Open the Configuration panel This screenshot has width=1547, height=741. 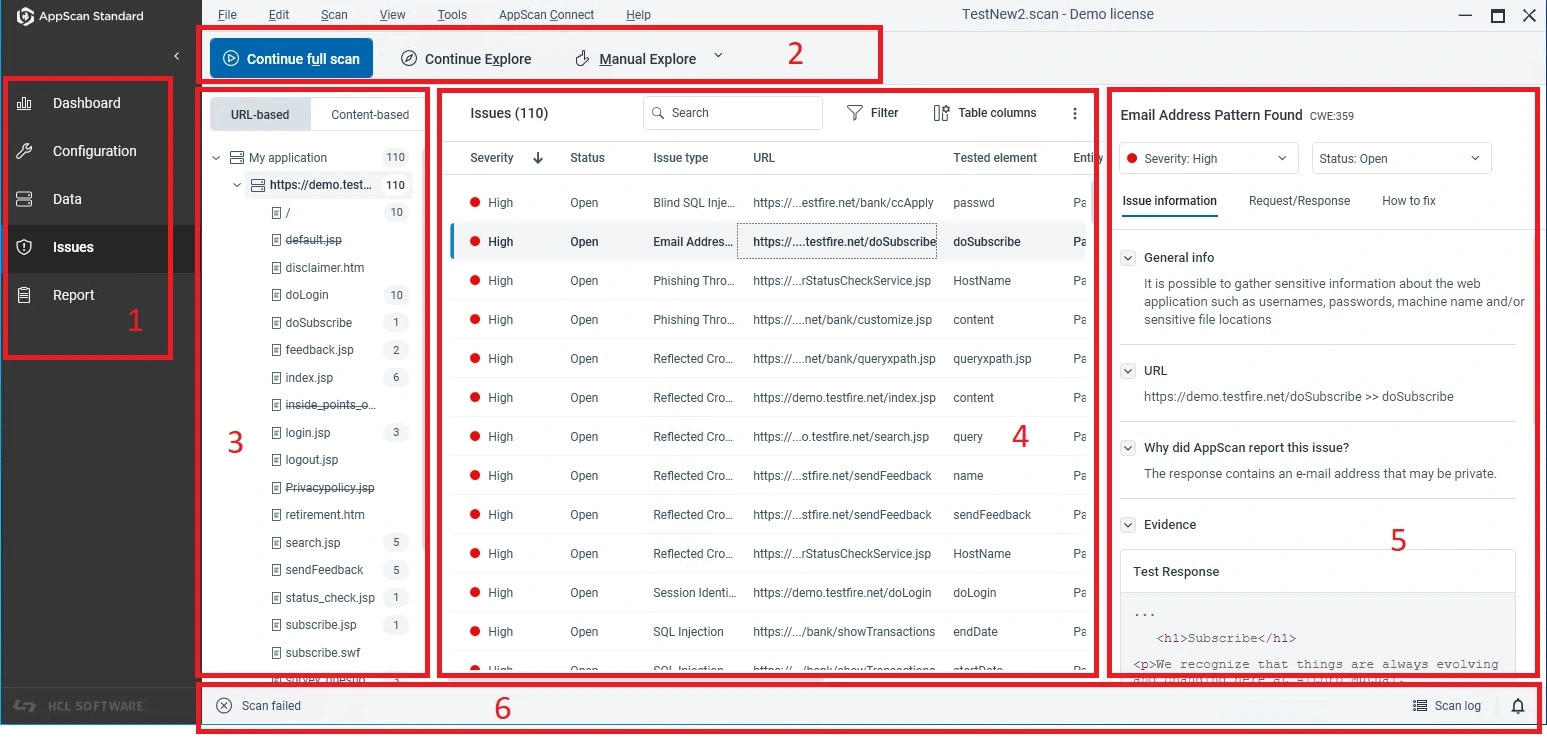point(94,150)
